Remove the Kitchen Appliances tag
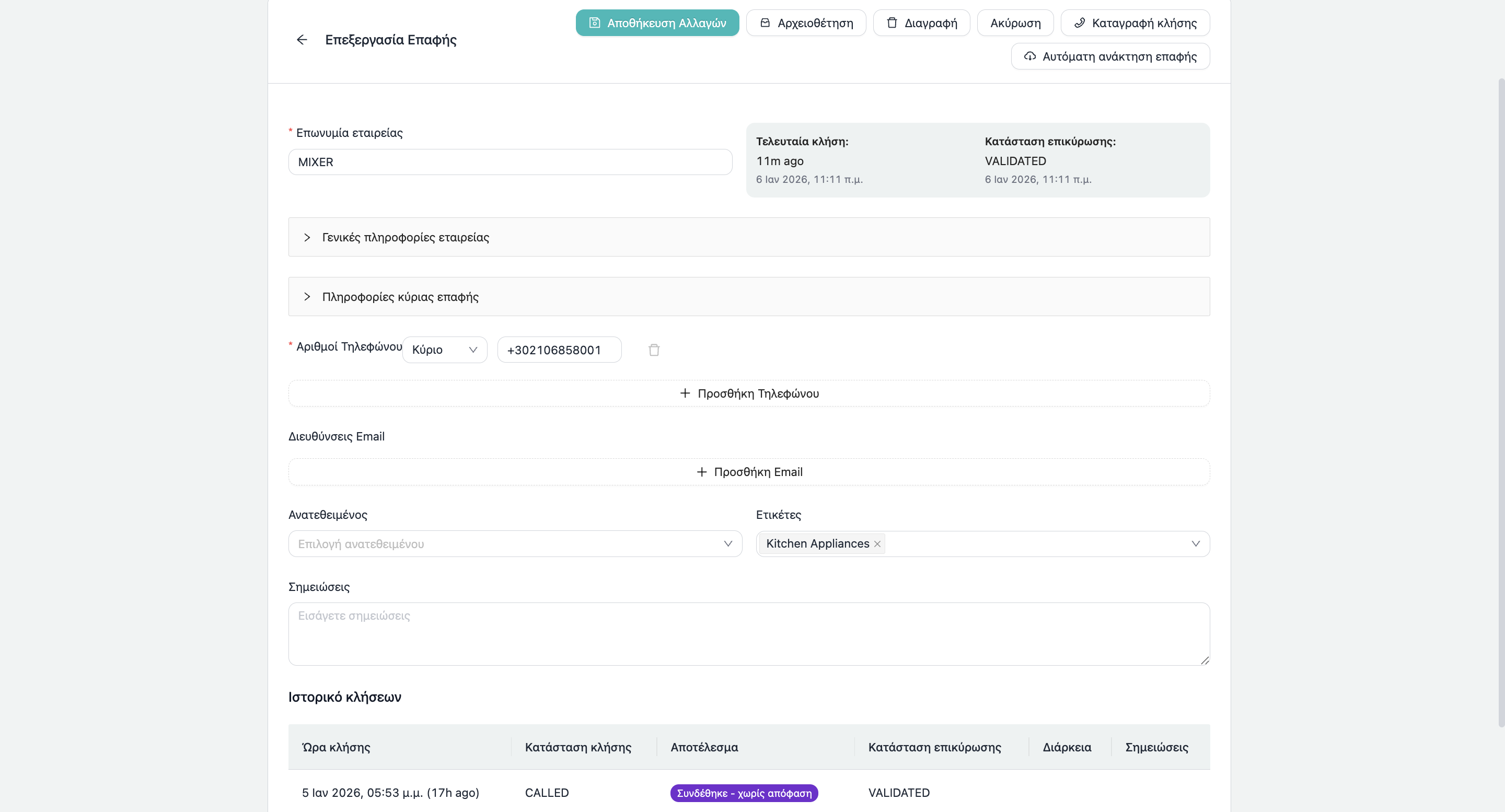Screen dimensions: 1505x812 (x=877, y=544)
